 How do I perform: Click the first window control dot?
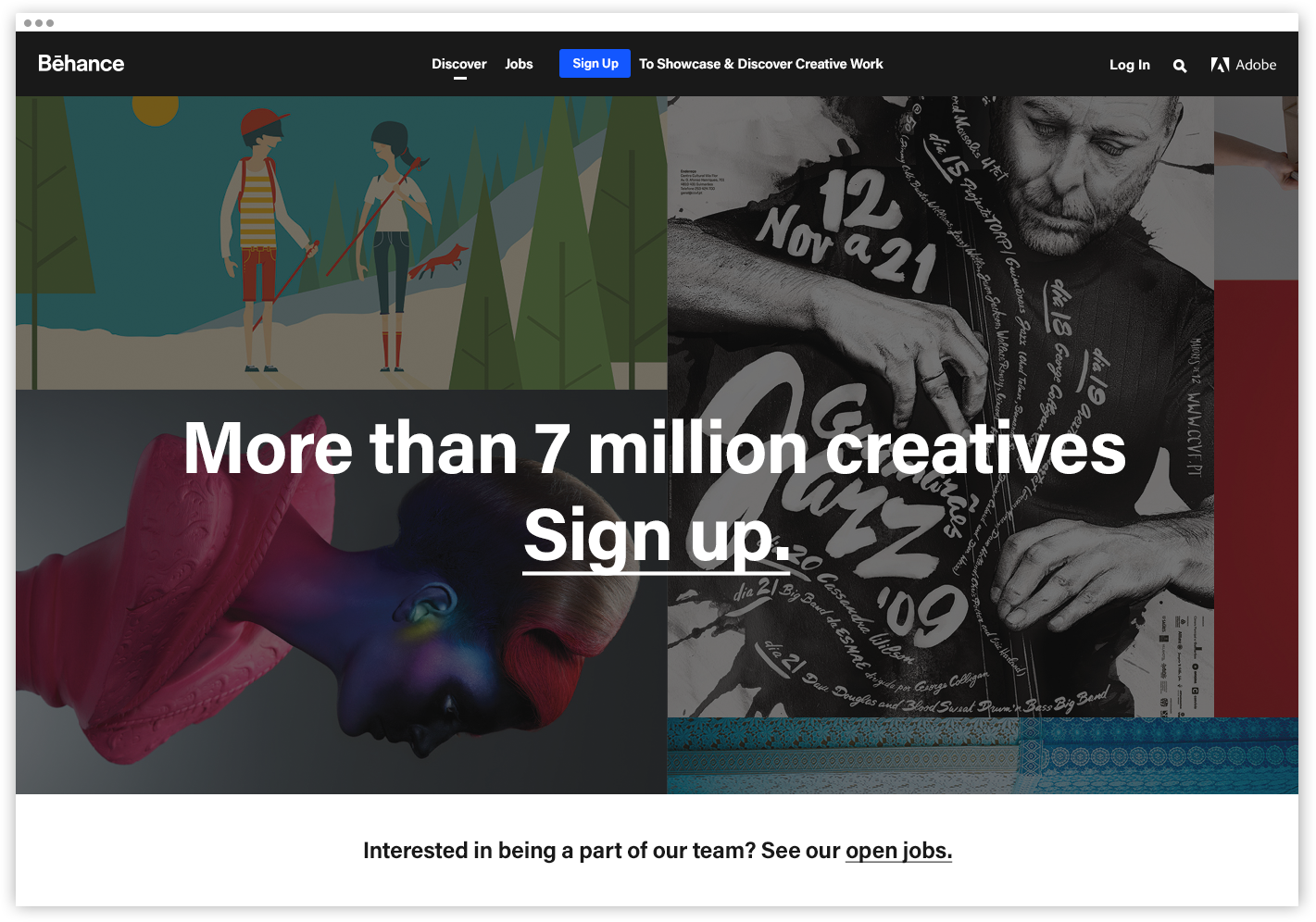[x=28, y=22]
